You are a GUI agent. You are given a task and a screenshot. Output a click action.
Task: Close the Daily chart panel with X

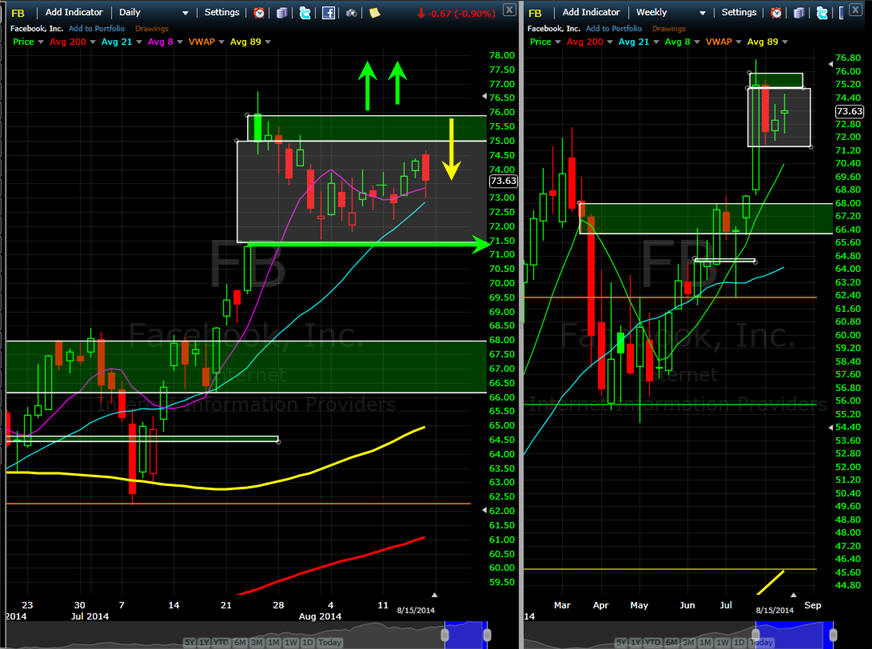509,9
